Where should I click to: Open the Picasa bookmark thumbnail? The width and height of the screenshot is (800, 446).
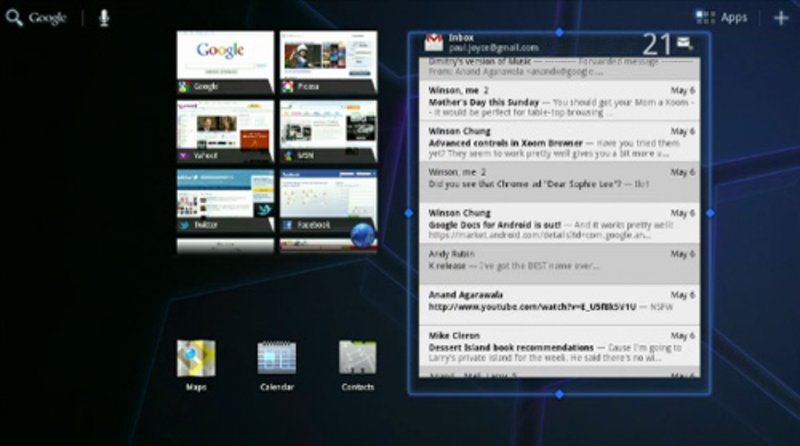coord(329,62)
